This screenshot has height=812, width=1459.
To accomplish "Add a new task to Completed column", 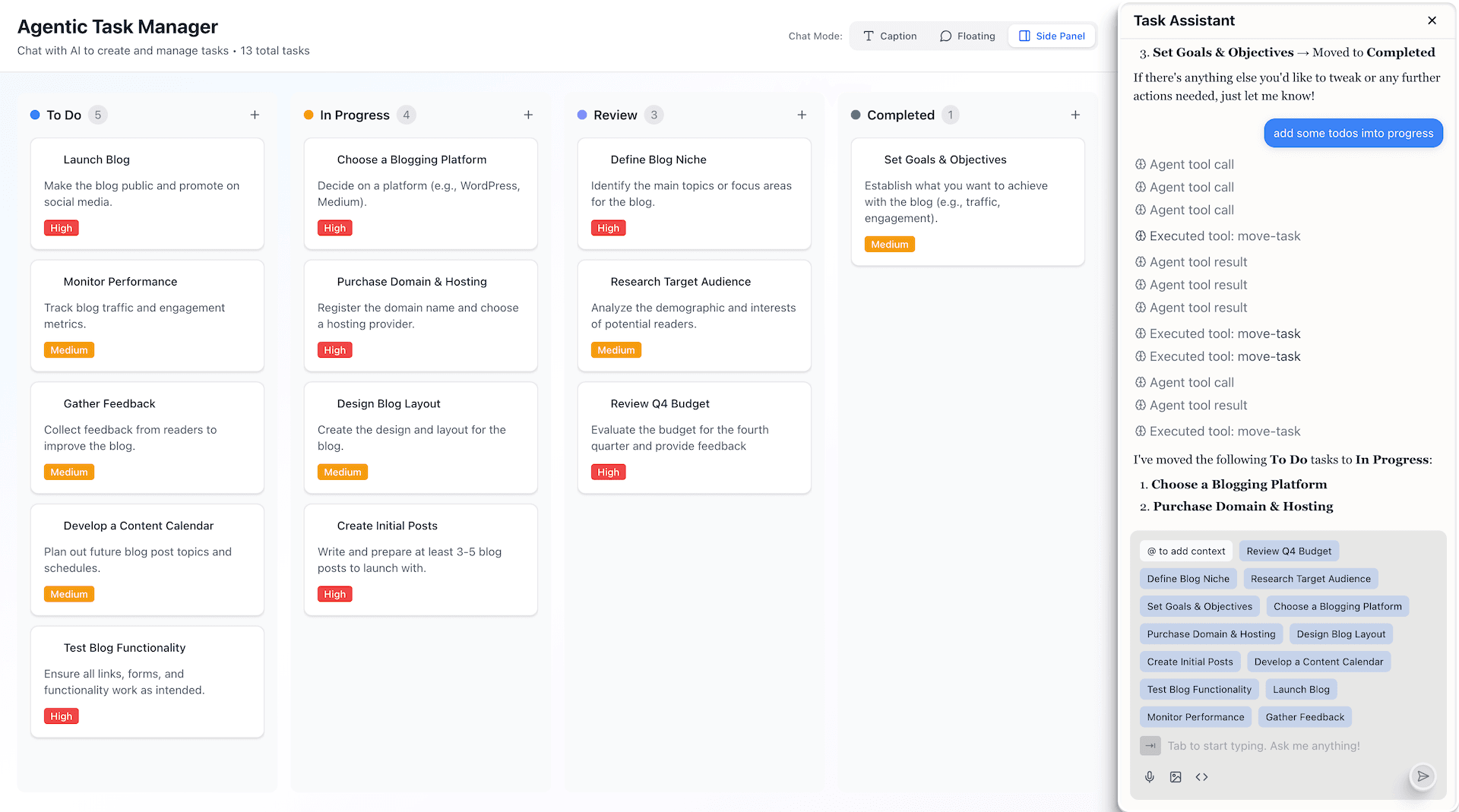I will (1075, 115).
